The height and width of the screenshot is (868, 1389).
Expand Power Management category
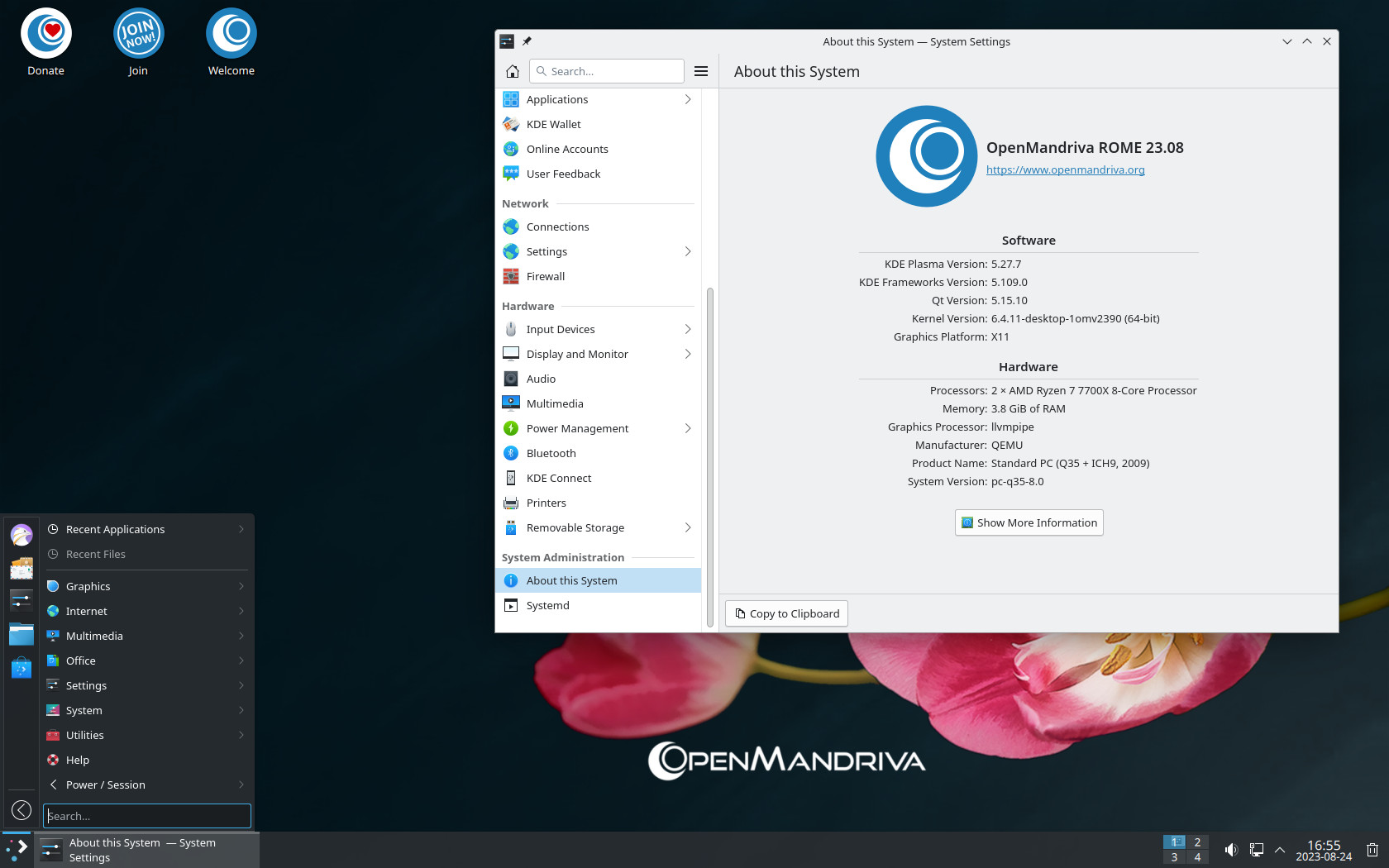pos(598,428)
